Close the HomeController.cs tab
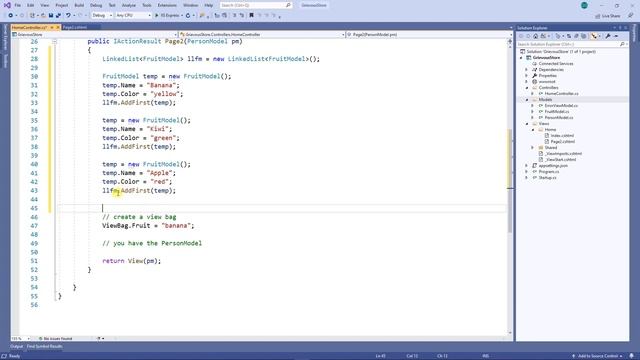This screenshot has height=360, width=640. [58, 27]
